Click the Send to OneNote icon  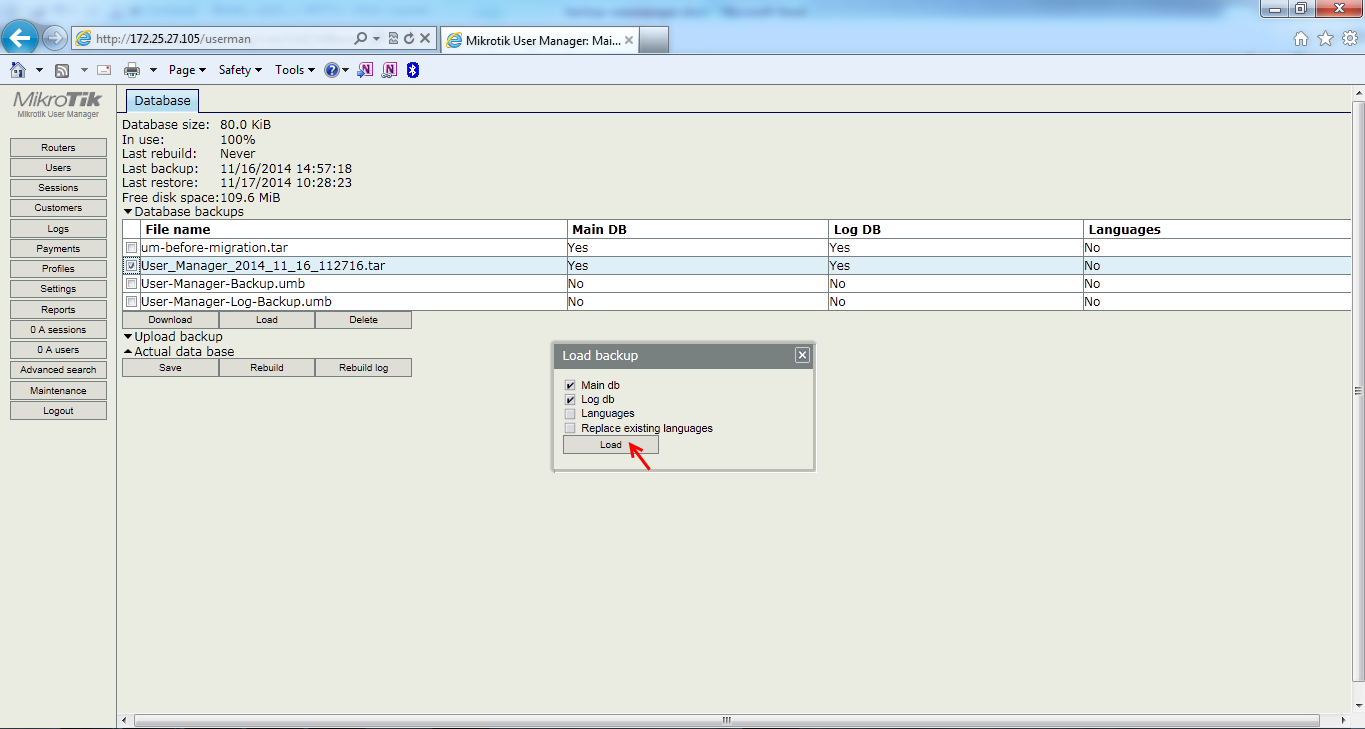tap(366, 70)
